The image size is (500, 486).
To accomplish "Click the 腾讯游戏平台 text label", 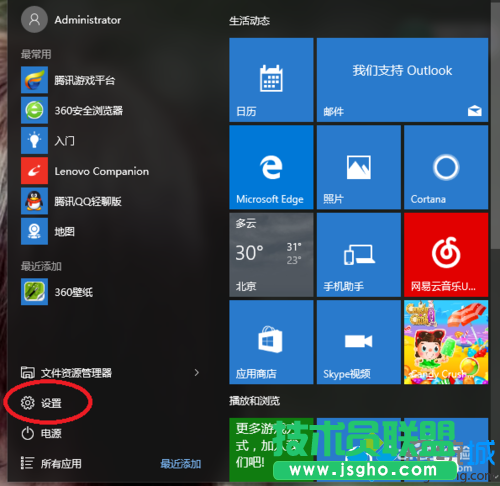I will pyautogui.click(x=85, y=80).
